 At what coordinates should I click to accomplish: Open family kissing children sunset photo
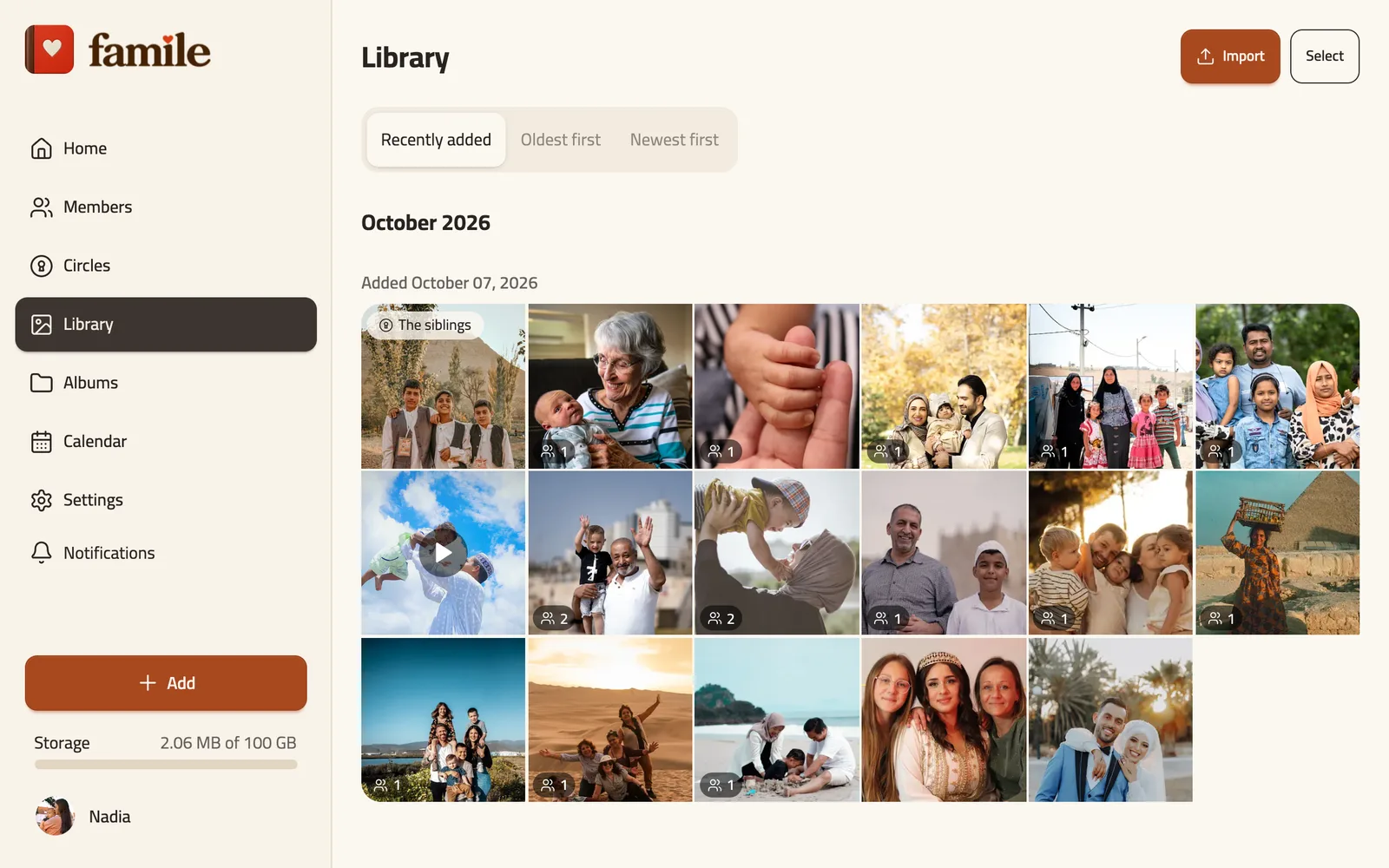[x=1110, y=553]
